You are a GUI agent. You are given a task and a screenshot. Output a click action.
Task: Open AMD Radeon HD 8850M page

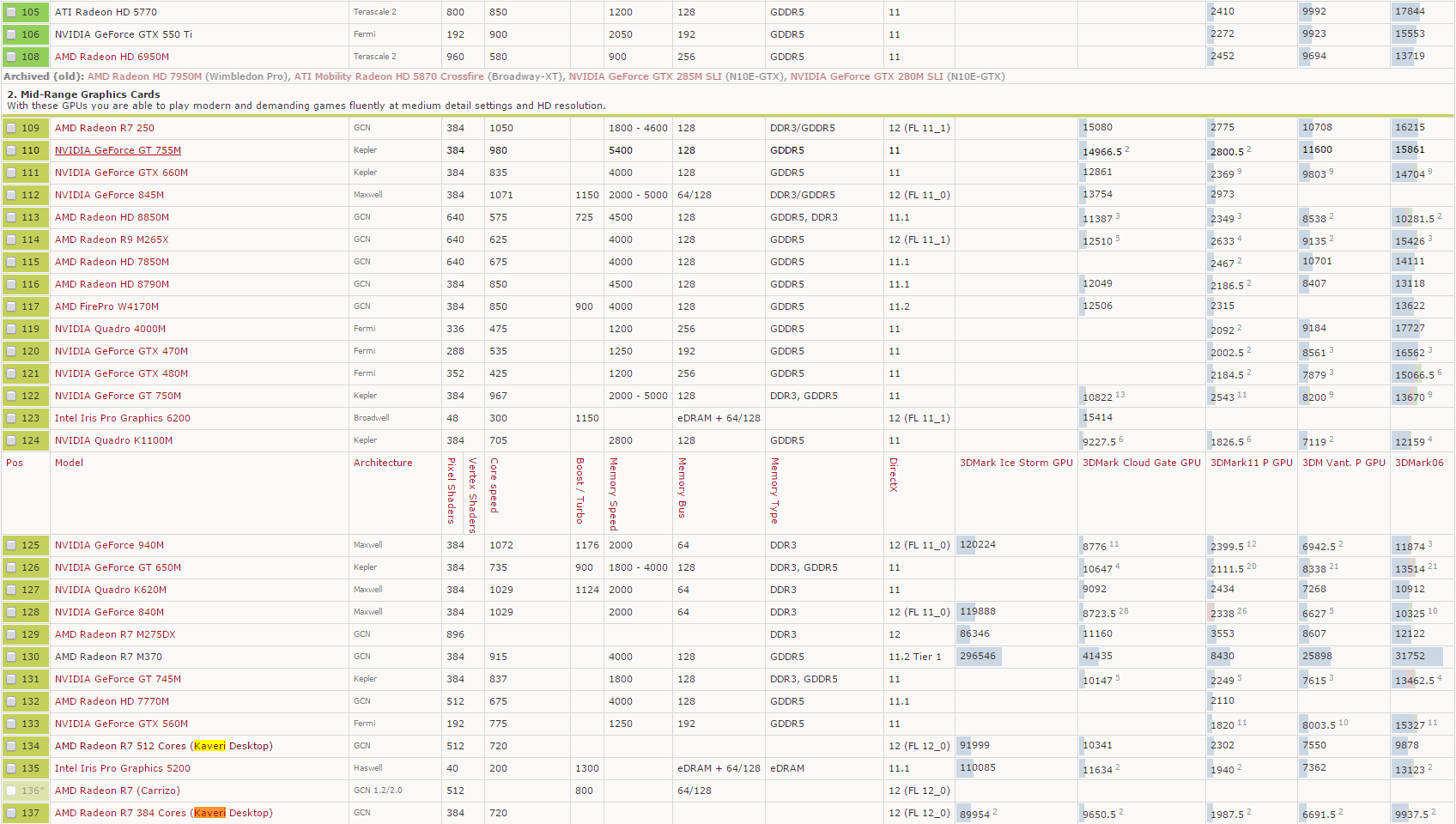coord(112,217)
